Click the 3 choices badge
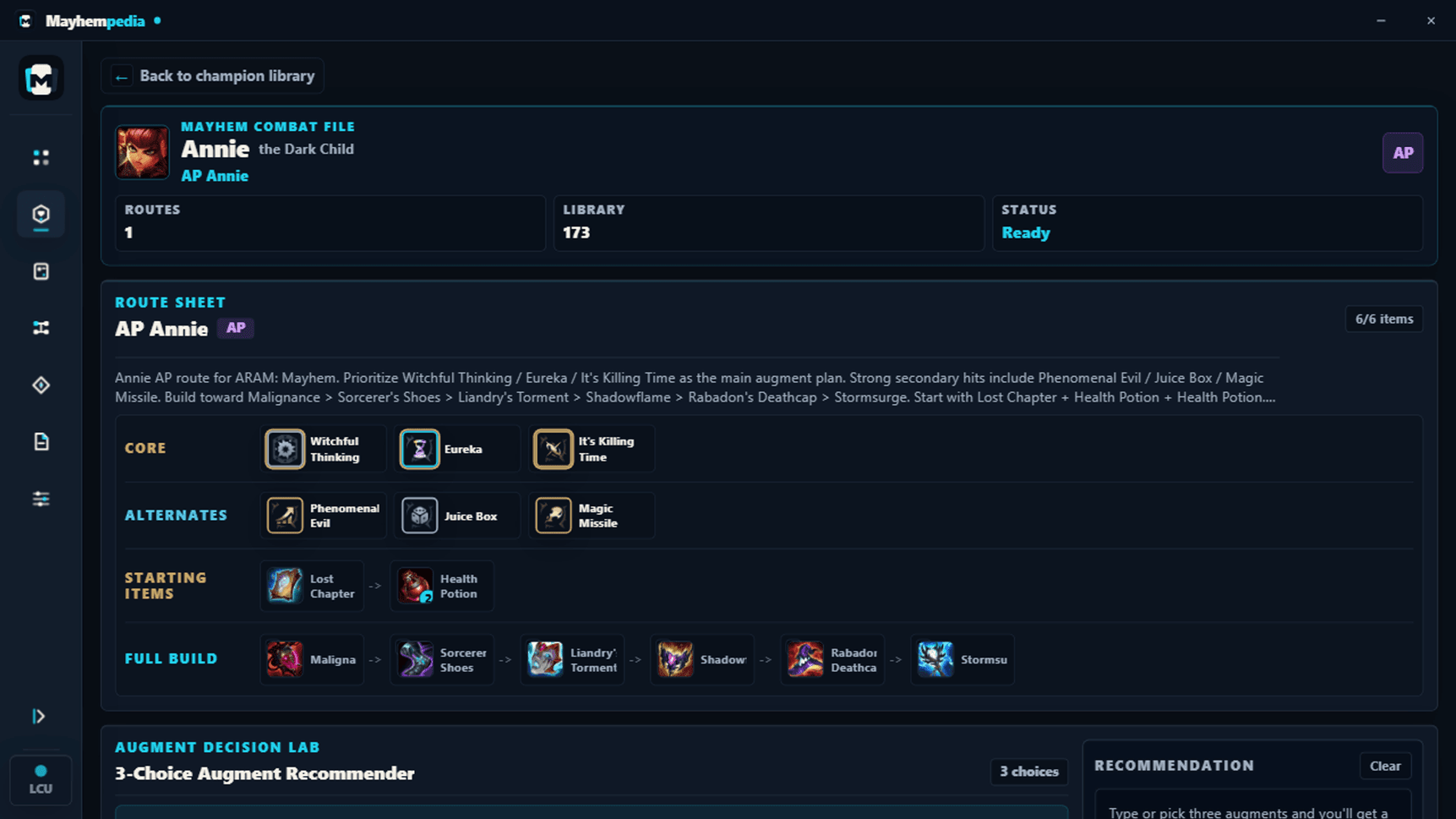The width and height of the screenshot is (1456, 819). click(1029, 772)
